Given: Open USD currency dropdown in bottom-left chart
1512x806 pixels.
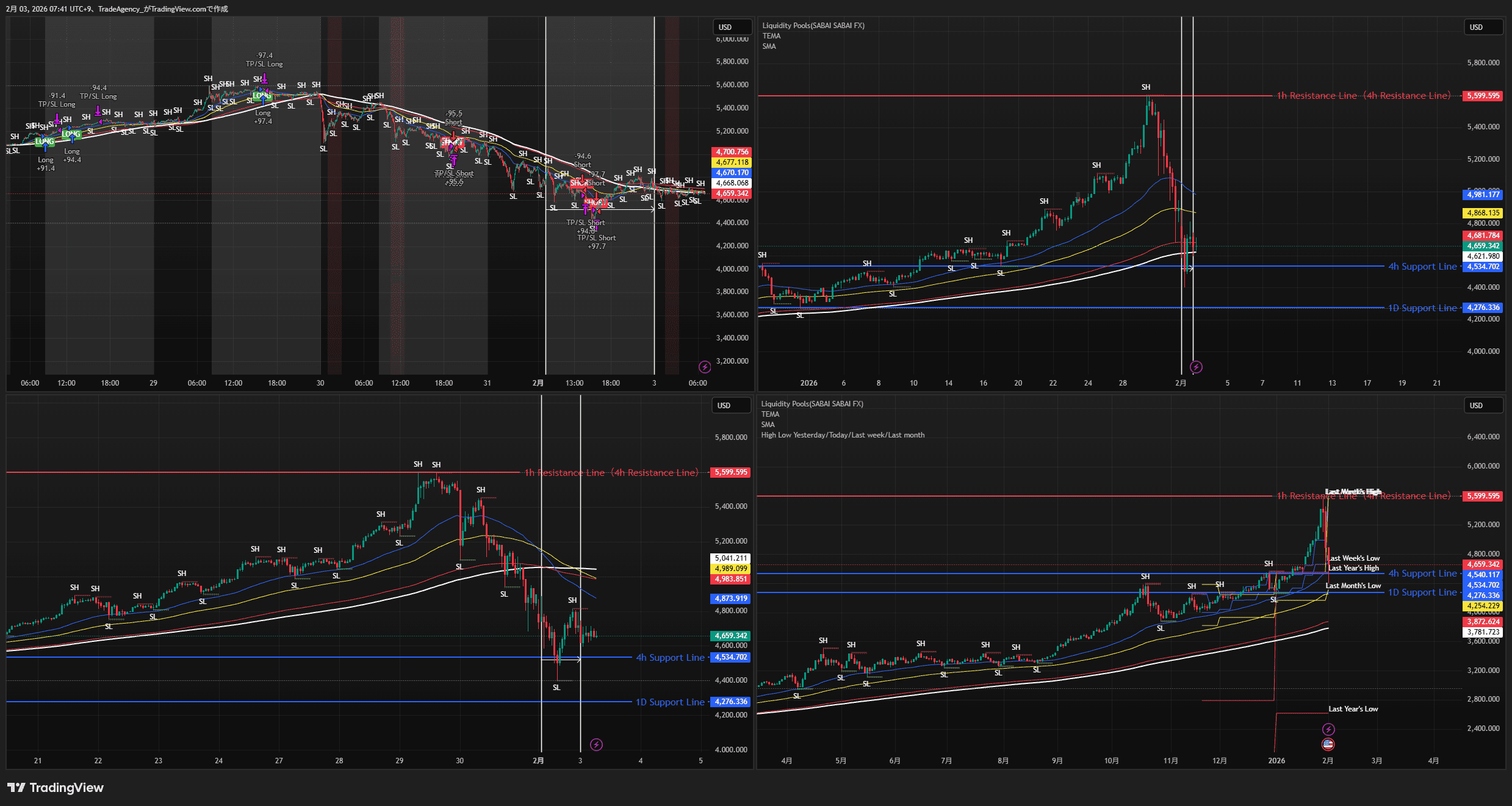Looking at the screenshot, I should coord(730,406).
